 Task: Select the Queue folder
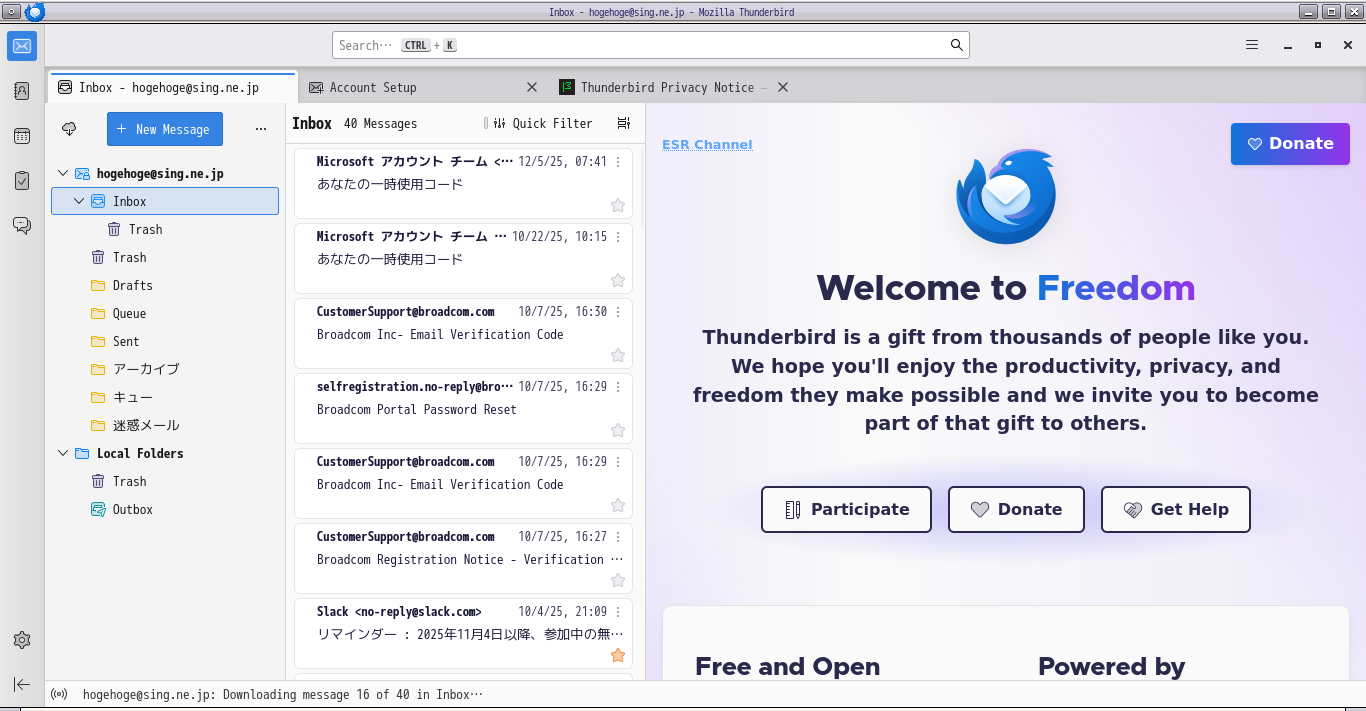(165, 313)
